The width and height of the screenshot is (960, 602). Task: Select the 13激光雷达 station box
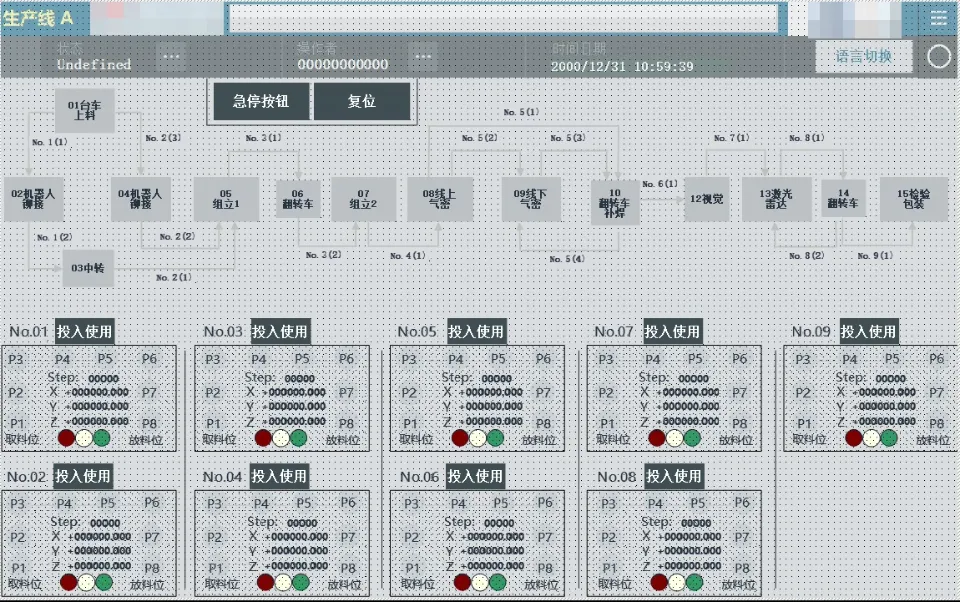(x=776, y=199)
